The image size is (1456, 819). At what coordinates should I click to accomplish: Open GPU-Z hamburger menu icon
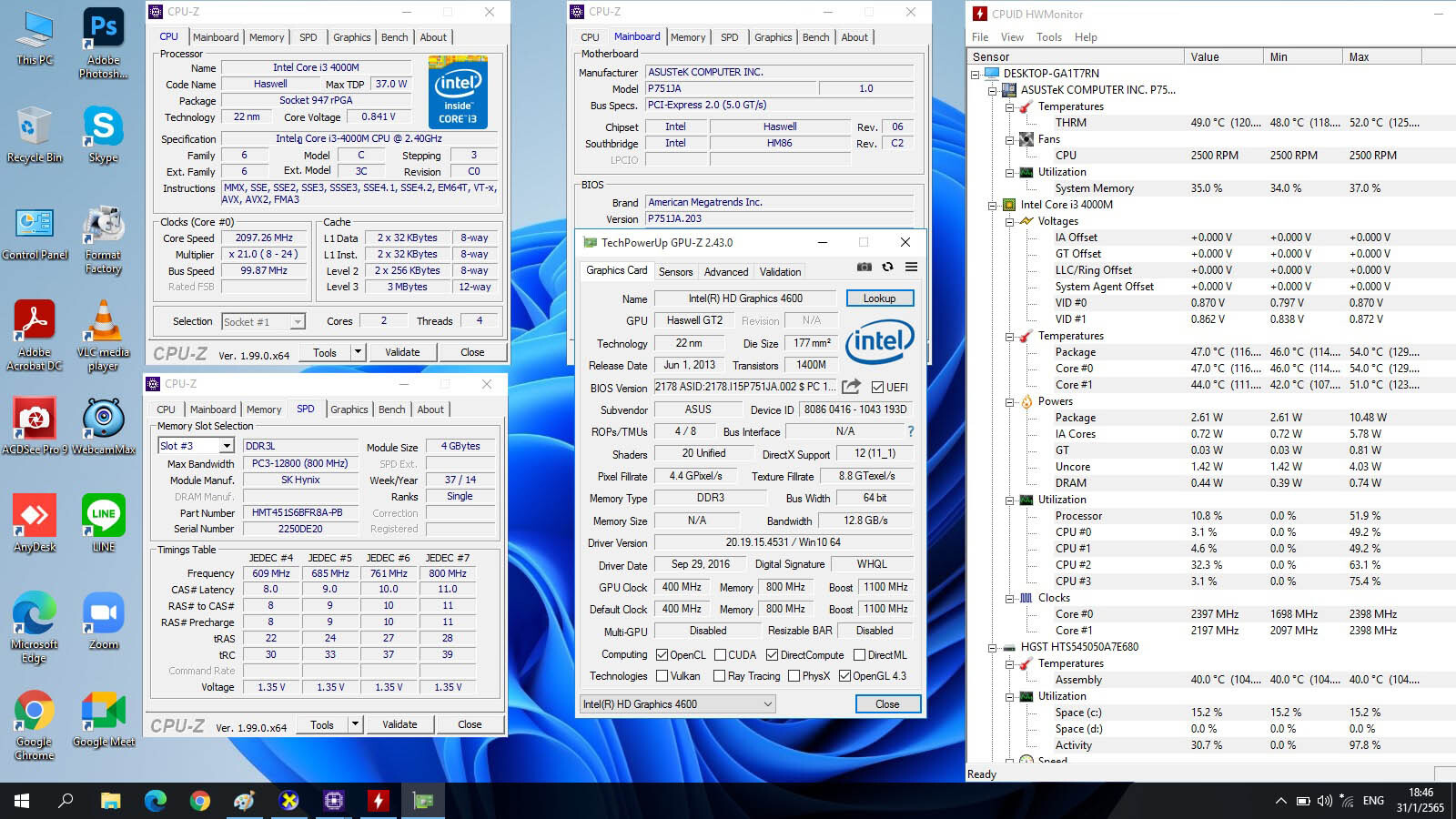click(x=911, y=268)
